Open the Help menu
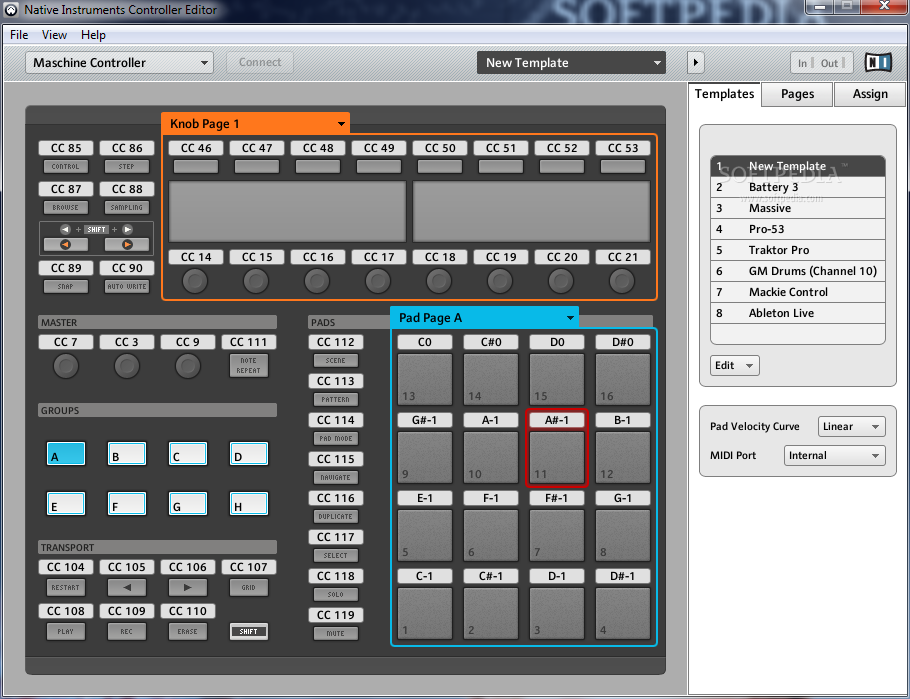910x699 pixels. [93, 35]
